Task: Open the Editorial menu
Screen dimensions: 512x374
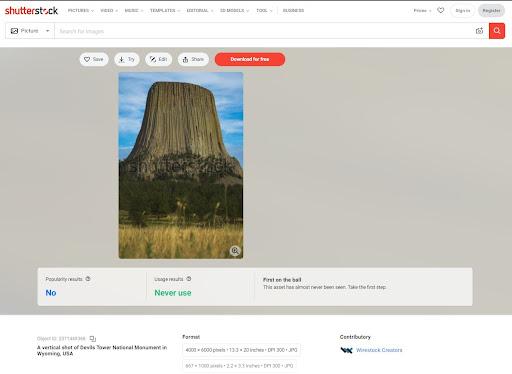Action: click(200, 11)
